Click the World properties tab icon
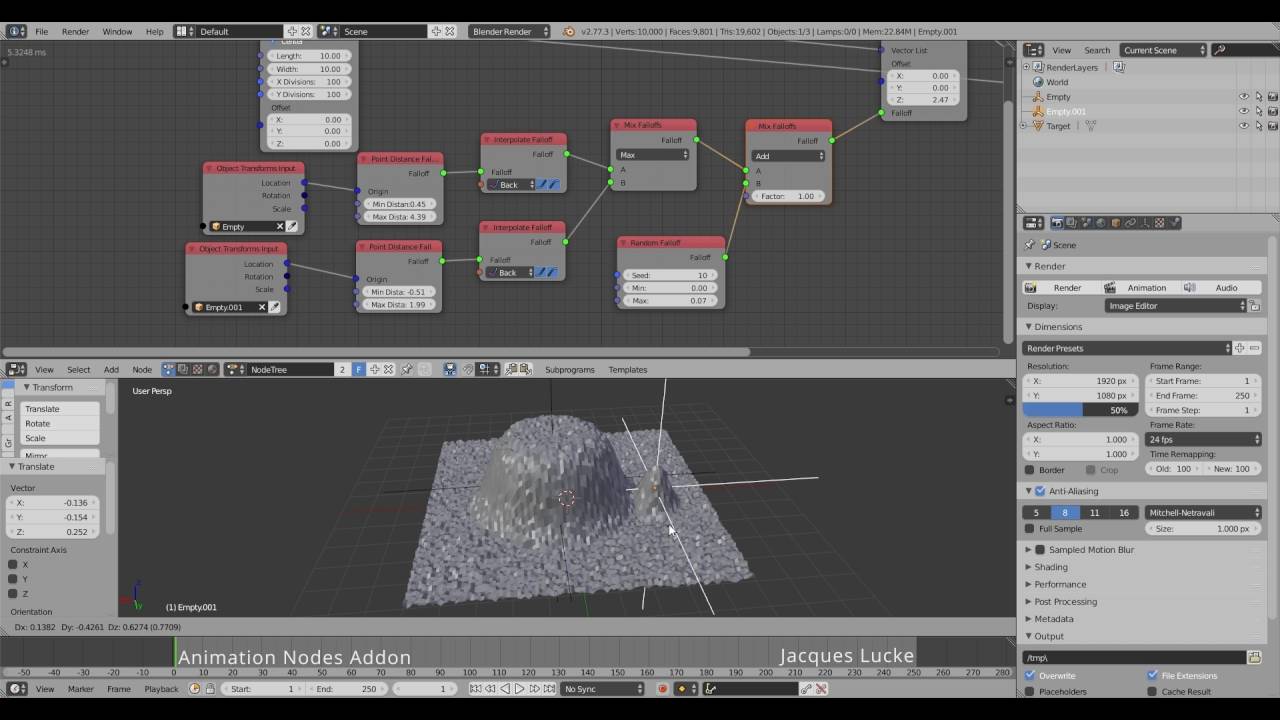Screen dimensions: 1280x720 pos(1101,223)
